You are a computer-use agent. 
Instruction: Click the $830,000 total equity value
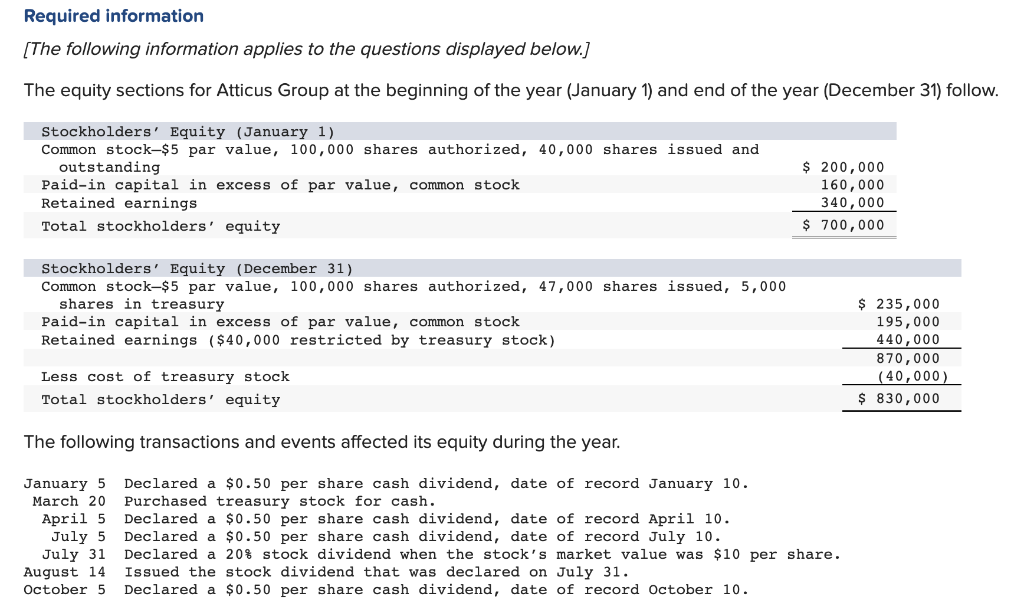coord(899,398)
